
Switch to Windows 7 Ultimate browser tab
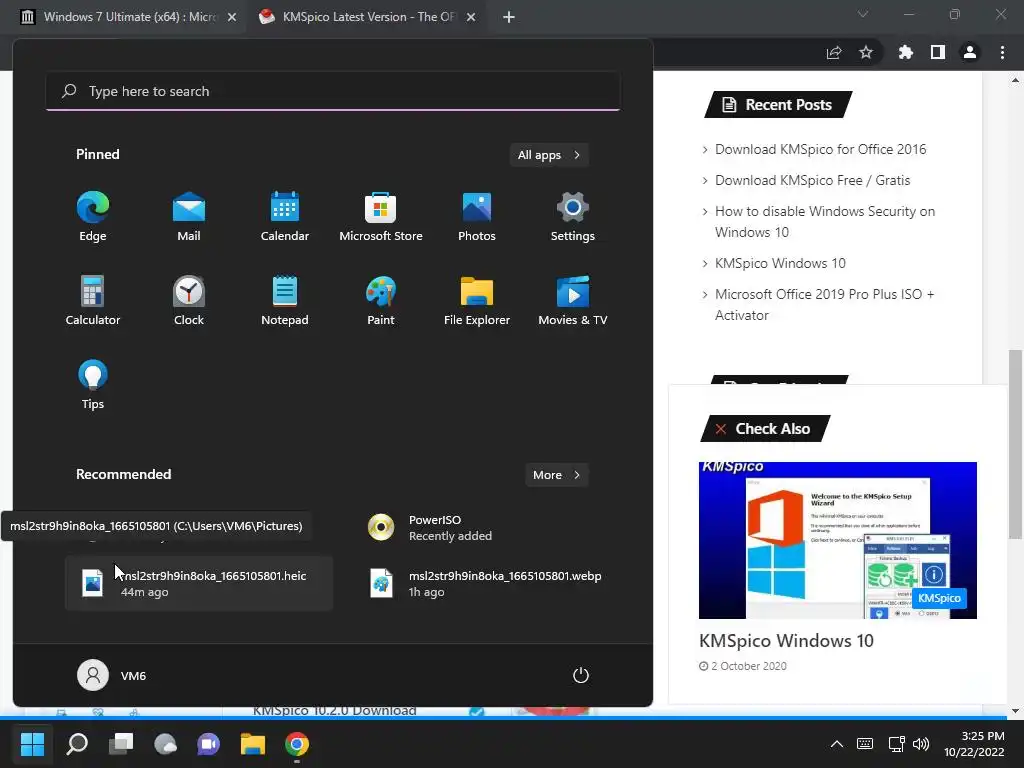pyautogui.click(x=129, y=17)
